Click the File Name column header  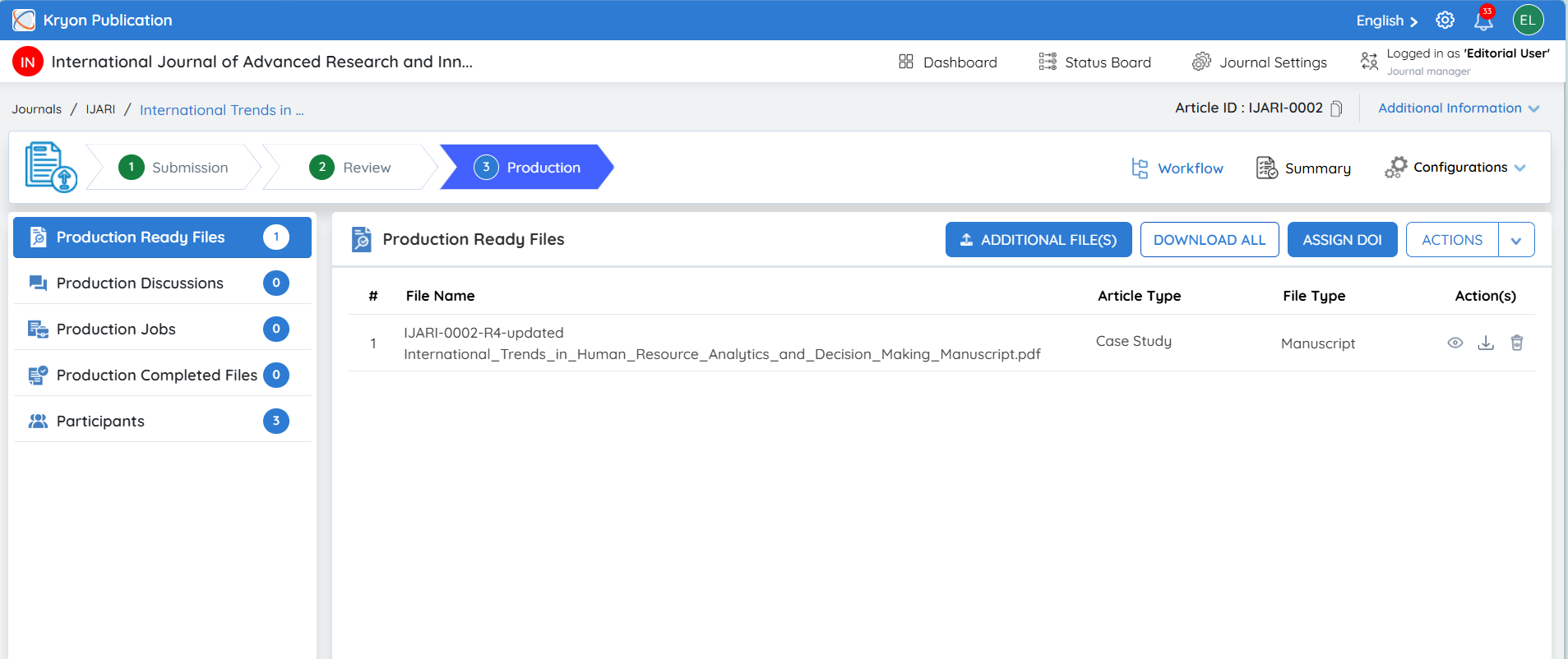(x=440, y=296)
